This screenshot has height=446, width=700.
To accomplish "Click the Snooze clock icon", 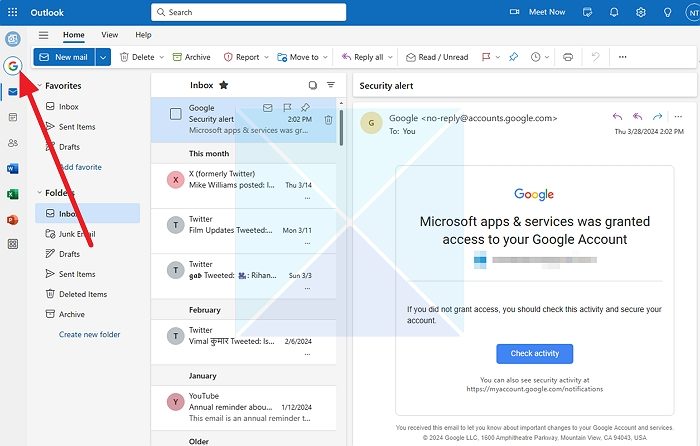I will click(x=535, y=57).
